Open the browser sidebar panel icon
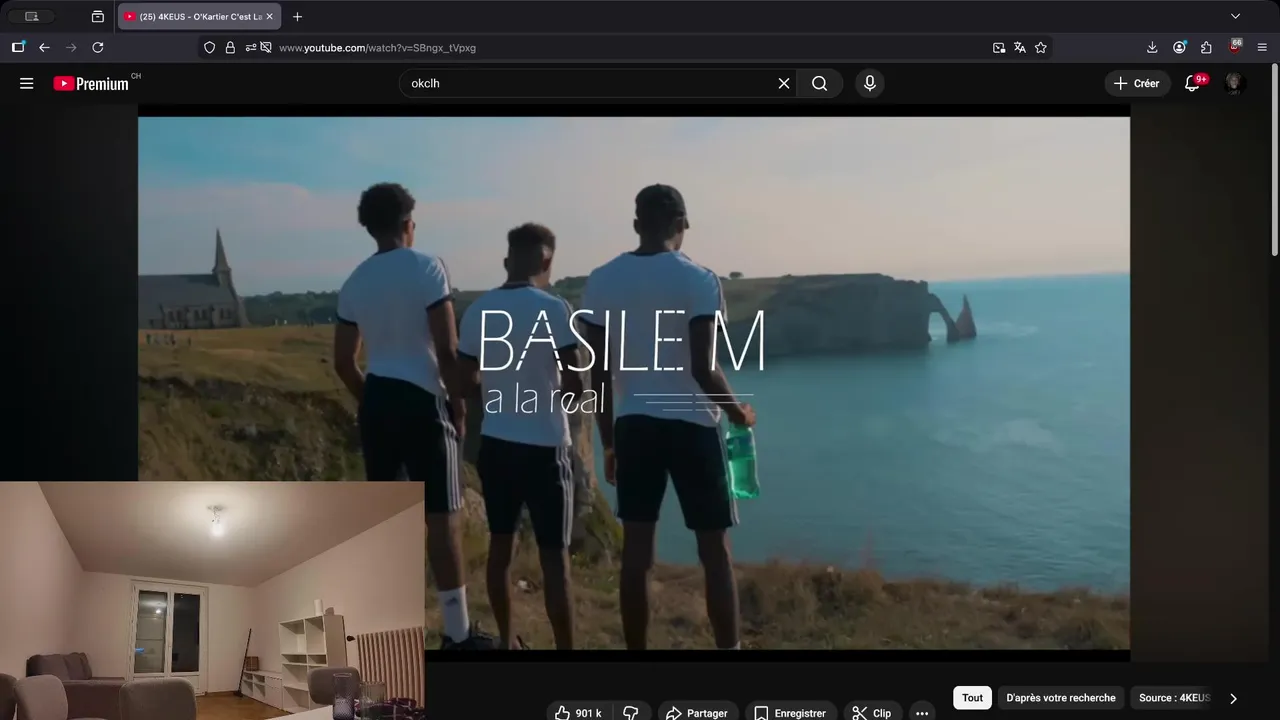Image resolution: width=1280 pixels, height=720 pixels. tap(18, 47)
